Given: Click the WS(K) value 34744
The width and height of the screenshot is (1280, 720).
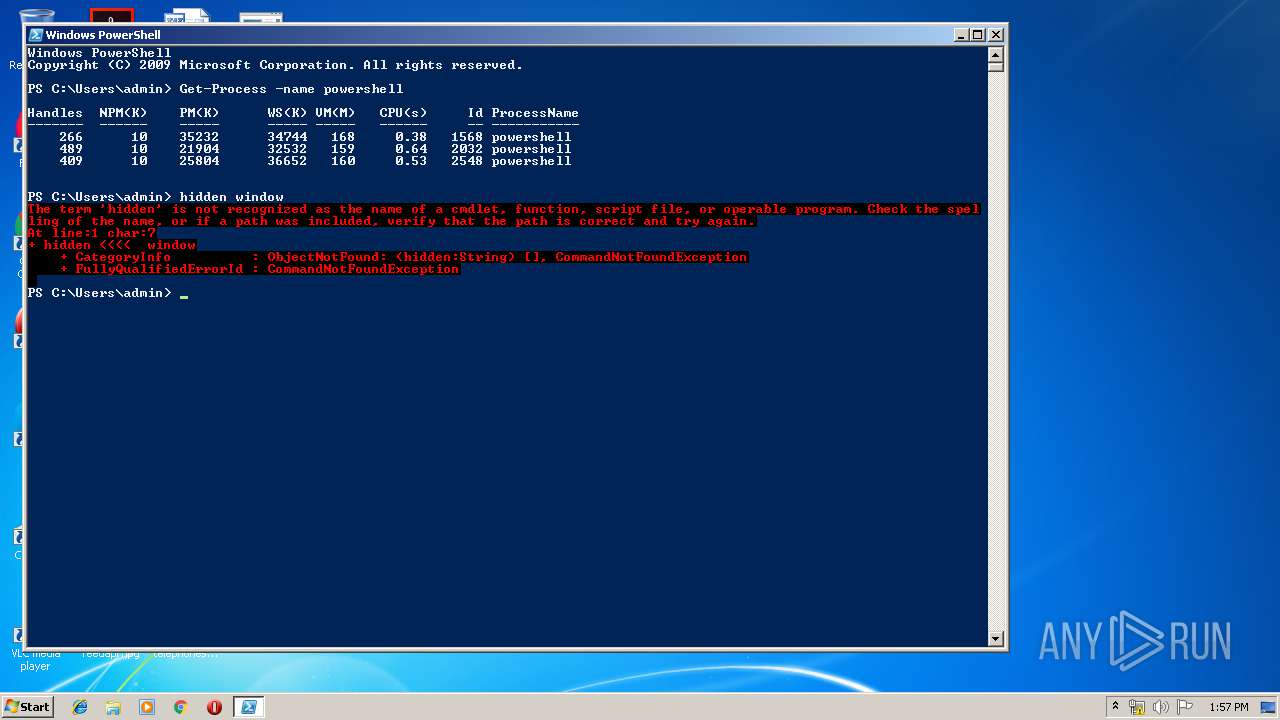Looking at the screenshot, I should click(287, 137).
